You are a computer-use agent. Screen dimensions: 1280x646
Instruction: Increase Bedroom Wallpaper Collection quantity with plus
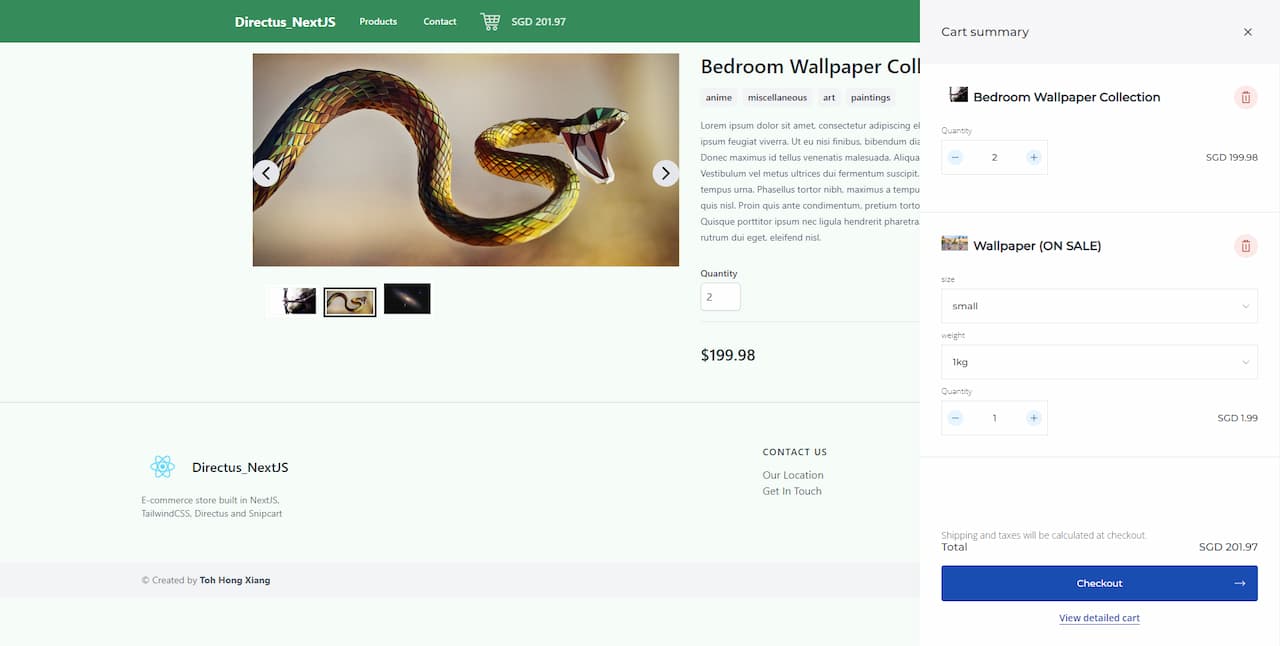pos(1034,157)
